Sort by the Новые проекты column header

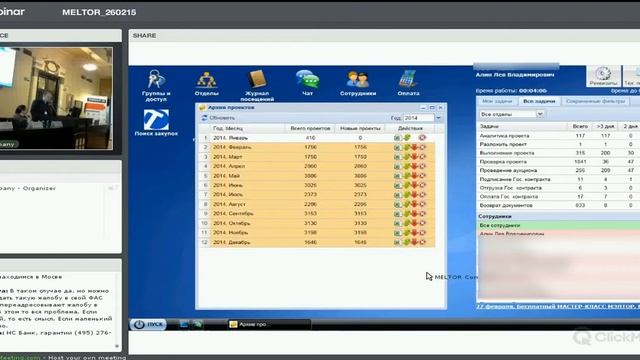[360, 128]
